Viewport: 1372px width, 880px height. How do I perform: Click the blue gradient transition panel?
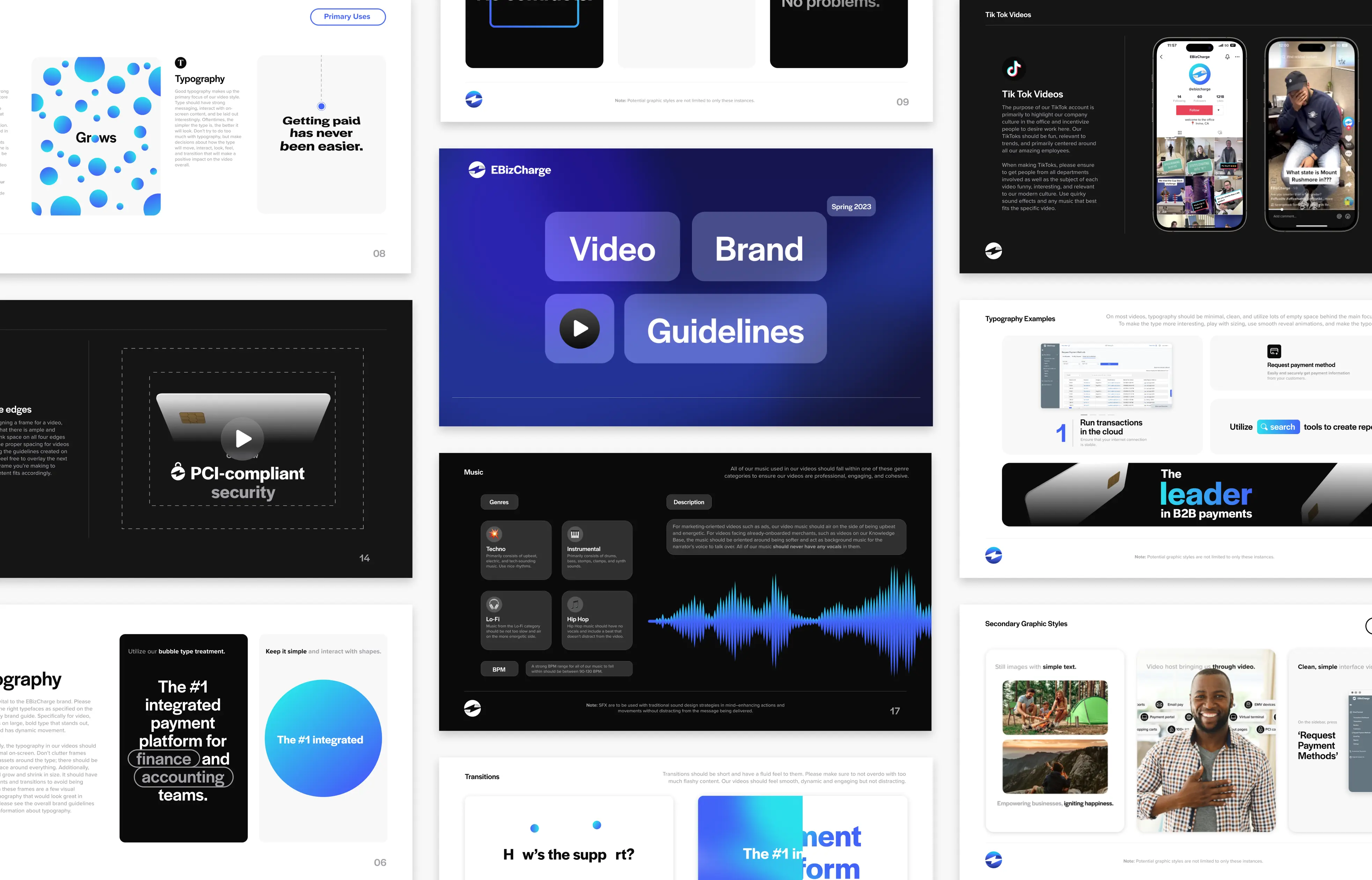[750, 838]
